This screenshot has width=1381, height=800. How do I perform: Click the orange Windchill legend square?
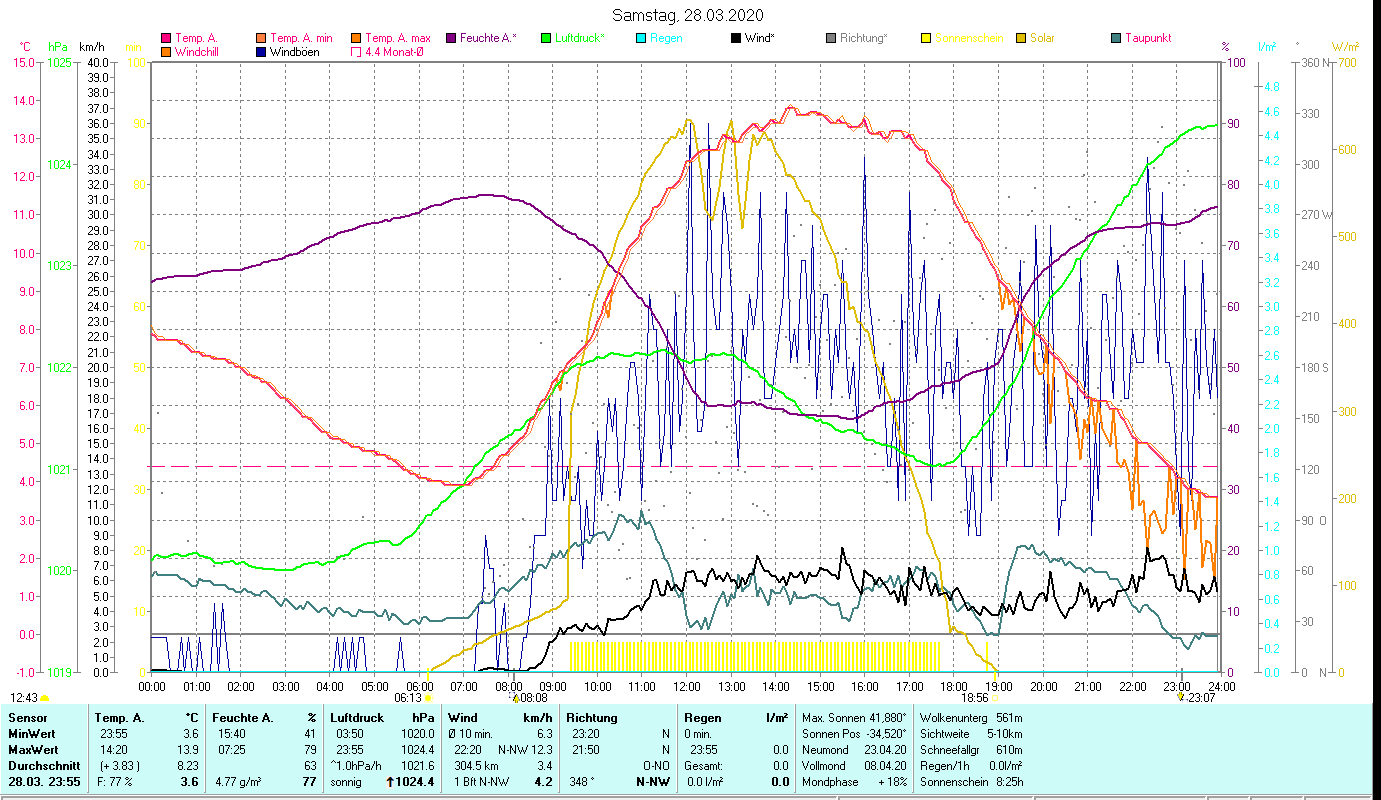(166, 52)
